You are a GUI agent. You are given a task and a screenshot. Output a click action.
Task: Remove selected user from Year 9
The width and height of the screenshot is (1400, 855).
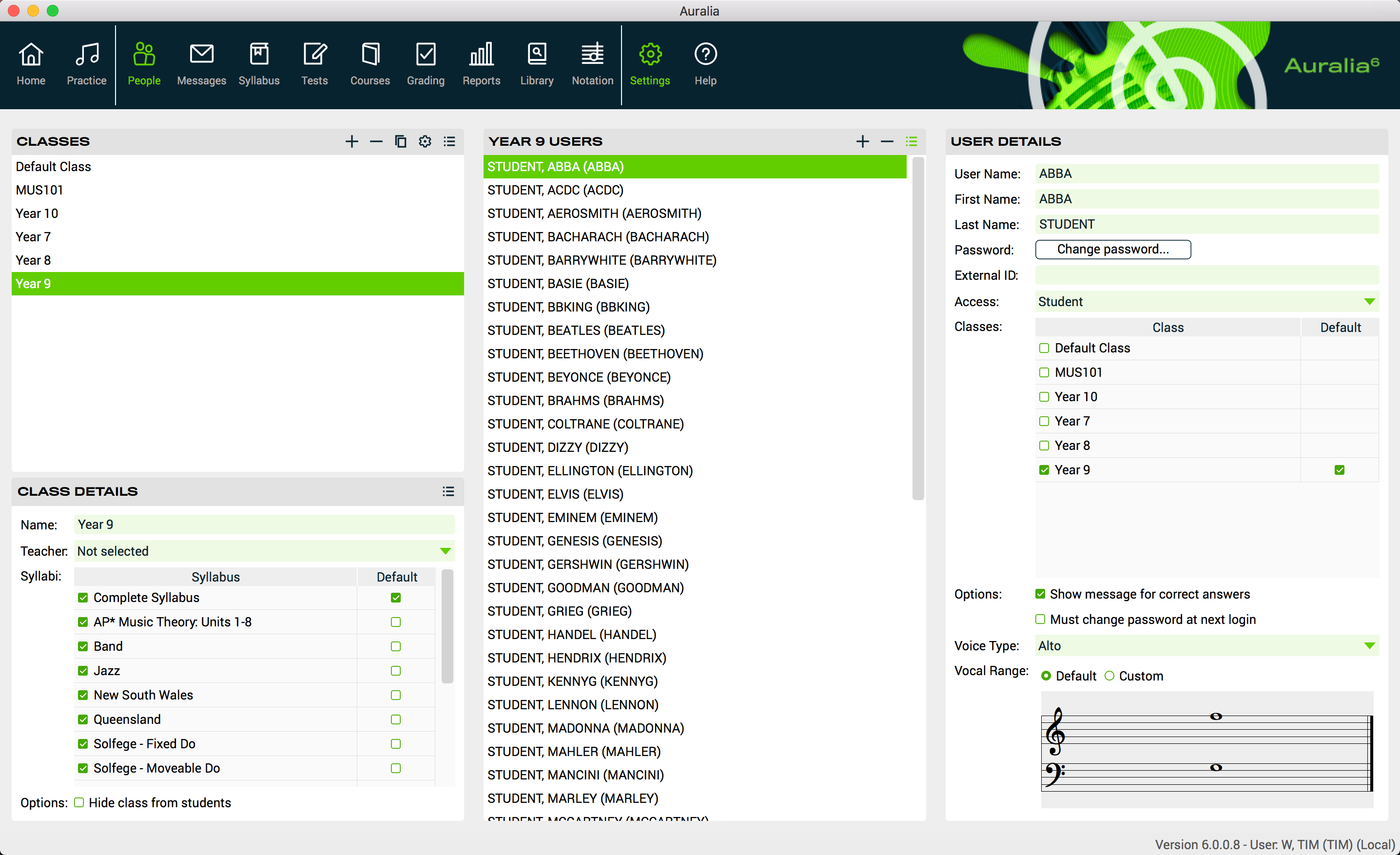pos(887,141)
